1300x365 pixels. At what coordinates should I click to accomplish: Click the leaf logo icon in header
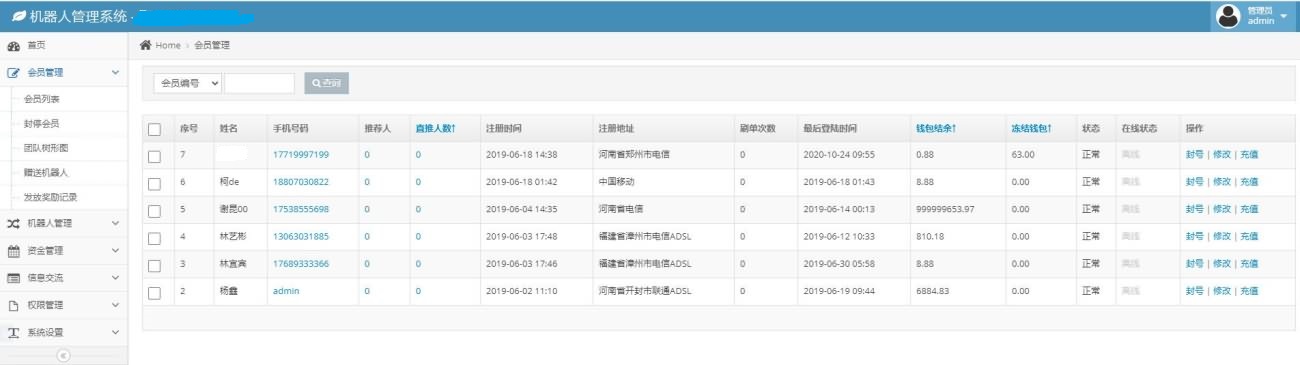18,16
